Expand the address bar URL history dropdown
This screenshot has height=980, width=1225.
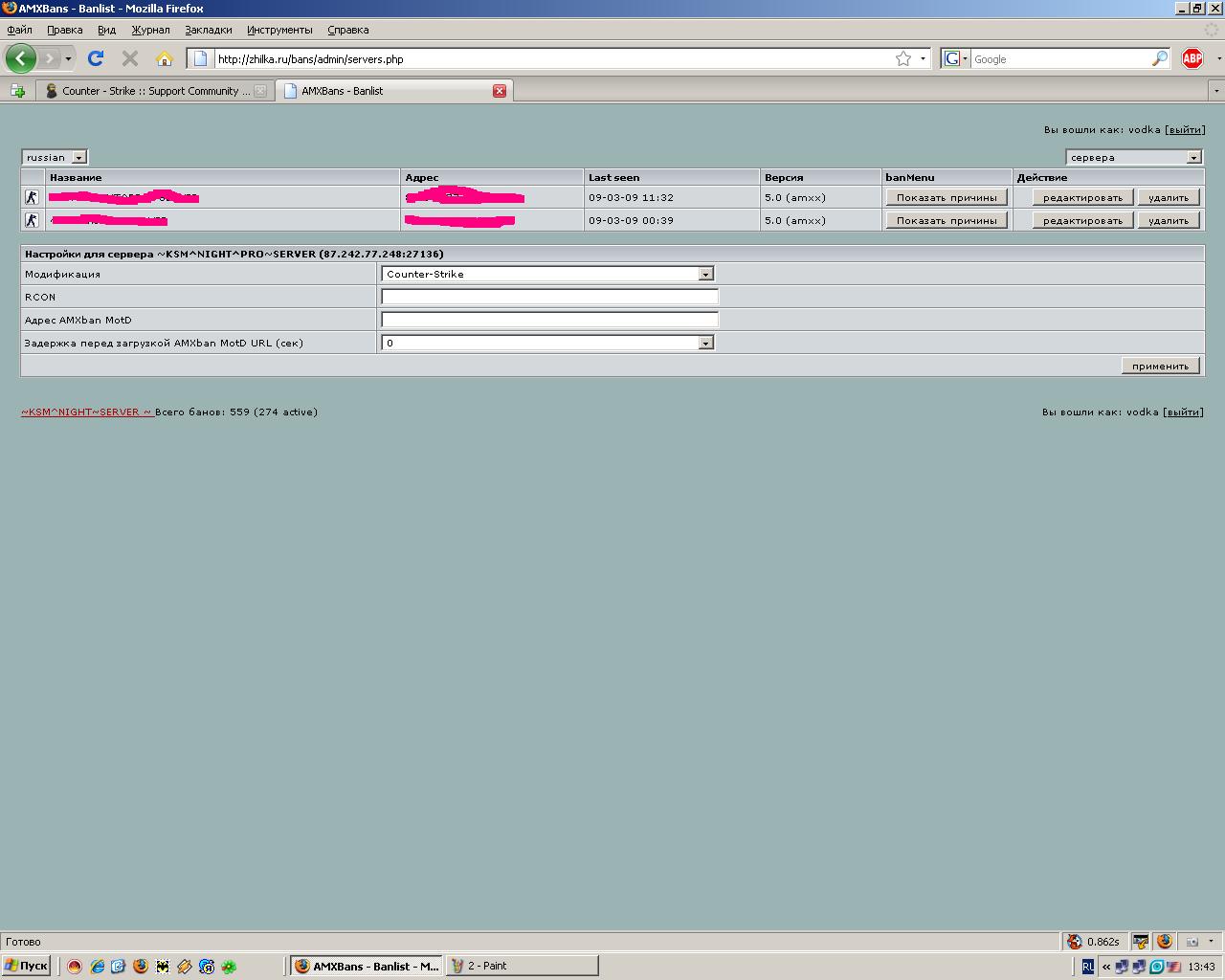[x=924, y=58]
